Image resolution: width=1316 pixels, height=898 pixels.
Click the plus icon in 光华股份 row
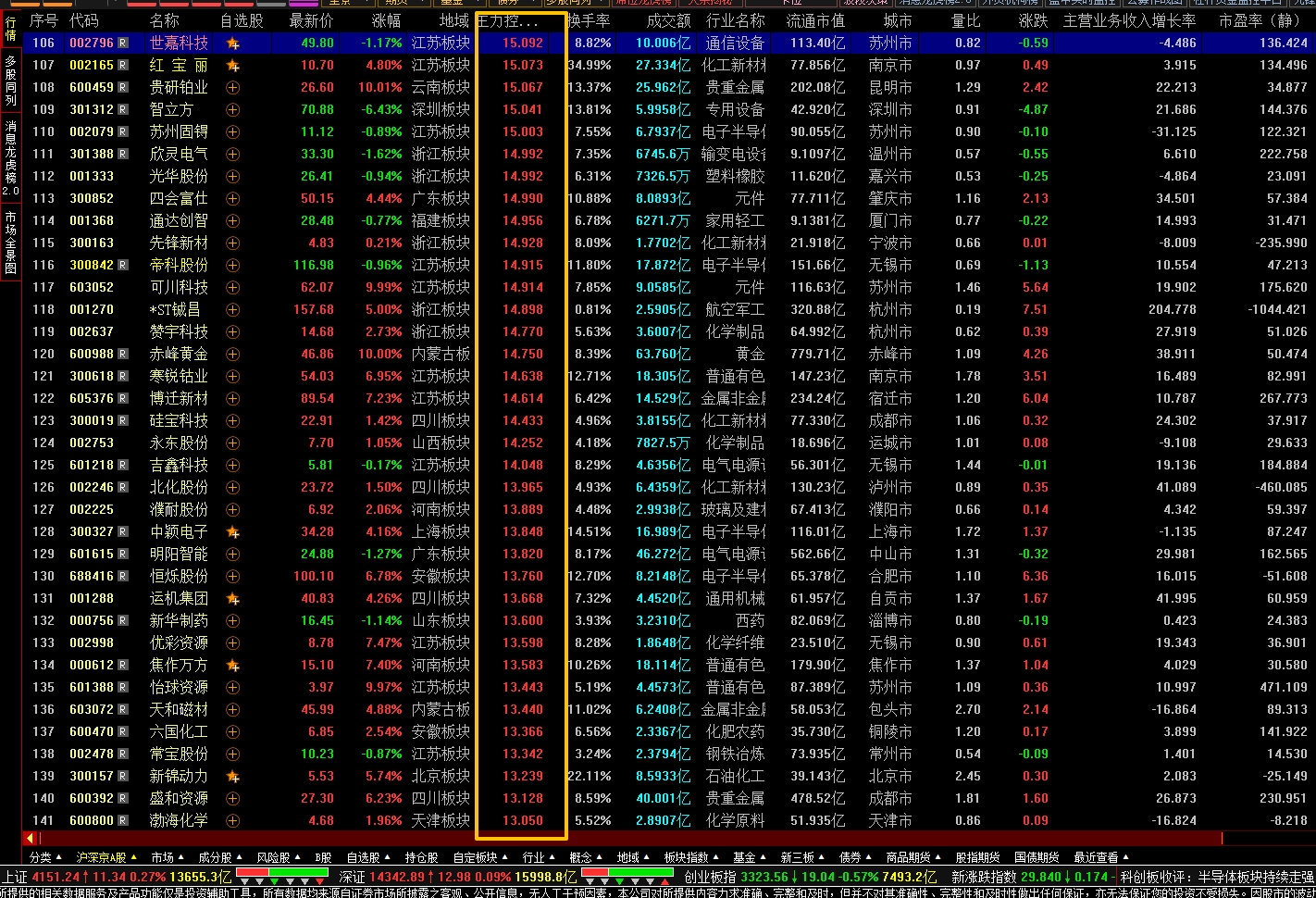[232, 176]
